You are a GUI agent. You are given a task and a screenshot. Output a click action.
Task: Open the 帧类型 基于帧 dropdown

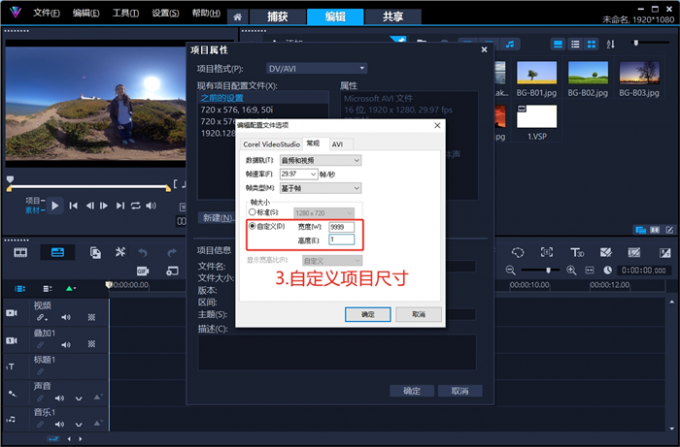click(x=320, y=188)
